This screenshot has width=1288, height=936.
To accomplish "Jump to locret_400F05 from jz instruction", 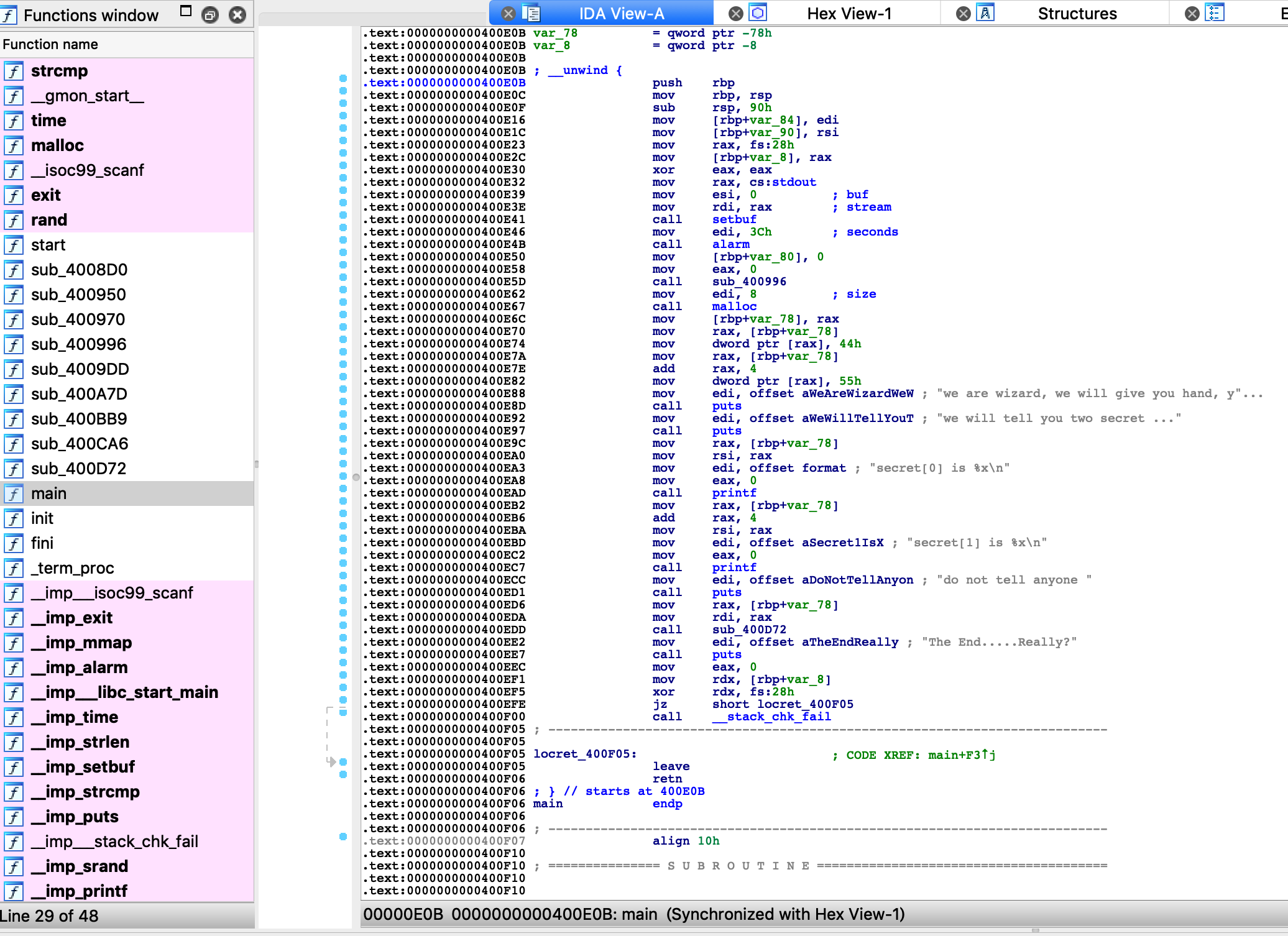I will 805,704.
